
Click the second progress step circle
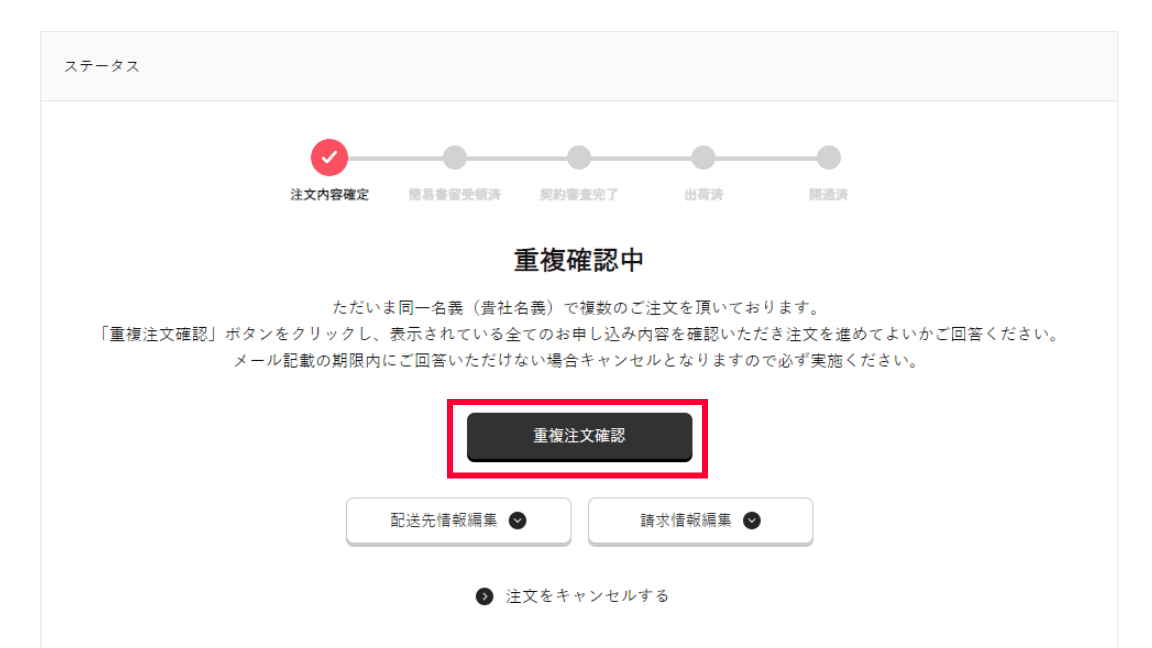[454, 157]
